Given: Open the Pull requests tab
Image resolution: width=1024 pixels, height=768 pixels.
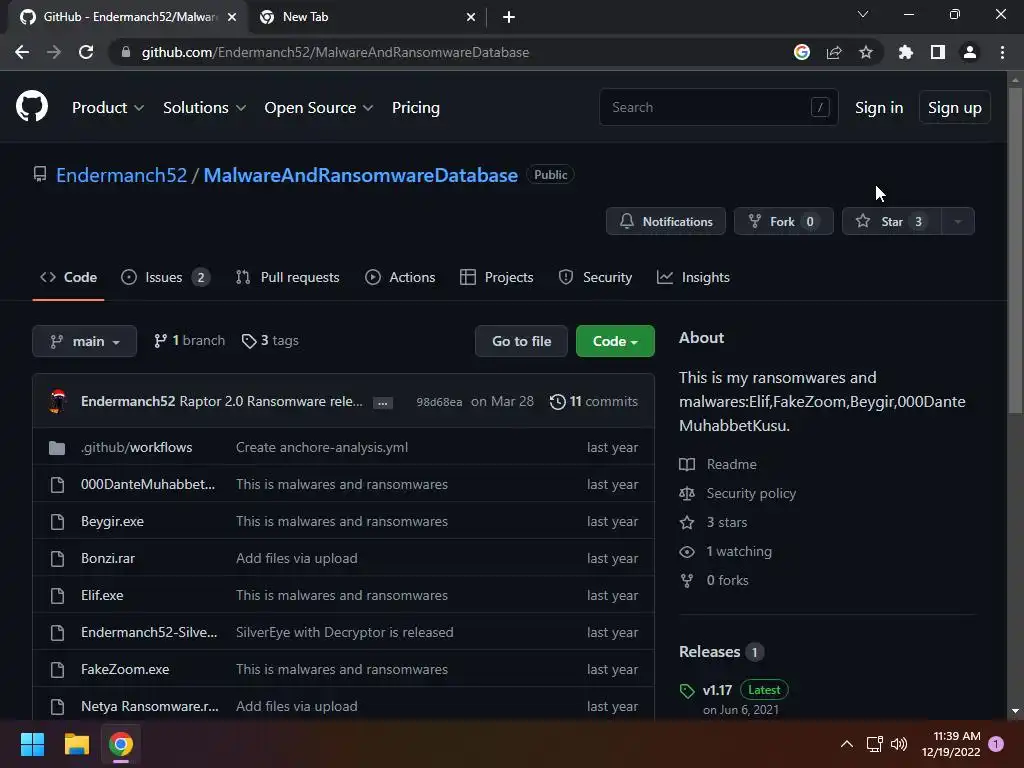Looking at the screenshot, I should click(x=287, y=278).
